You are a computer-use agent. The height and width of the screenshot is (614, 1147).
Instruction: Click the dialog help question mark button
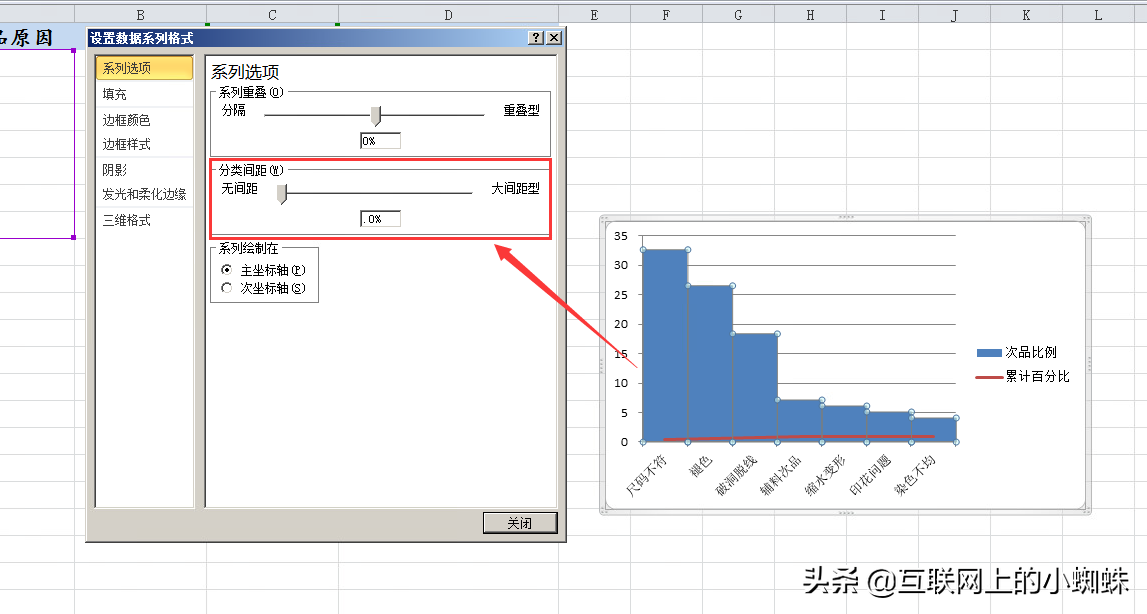coord(536,38)
